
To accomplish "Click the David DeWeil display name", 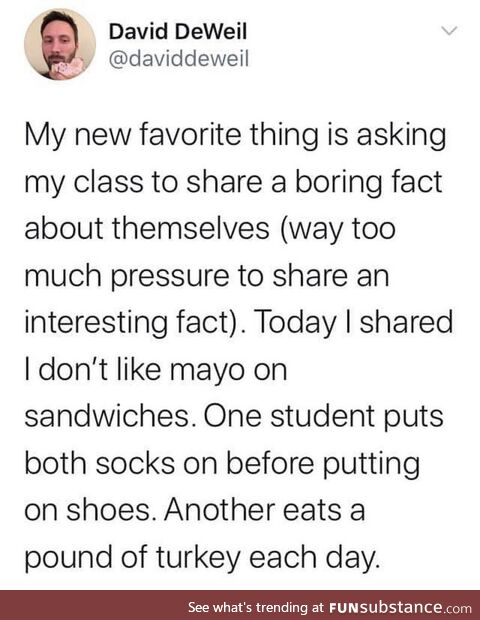I will (x=178, y=32).
